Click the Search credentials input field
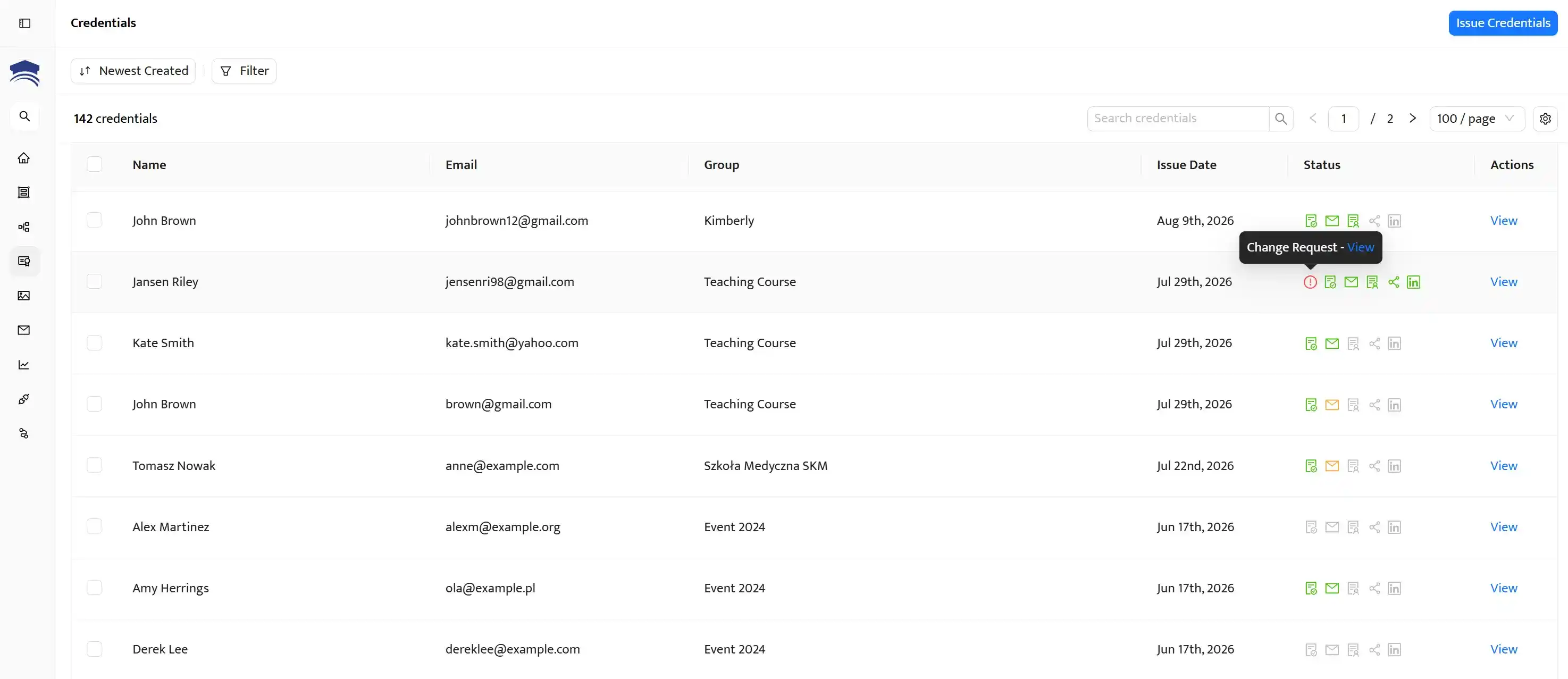The image size is (1568, 679). tap(1178, 119)
